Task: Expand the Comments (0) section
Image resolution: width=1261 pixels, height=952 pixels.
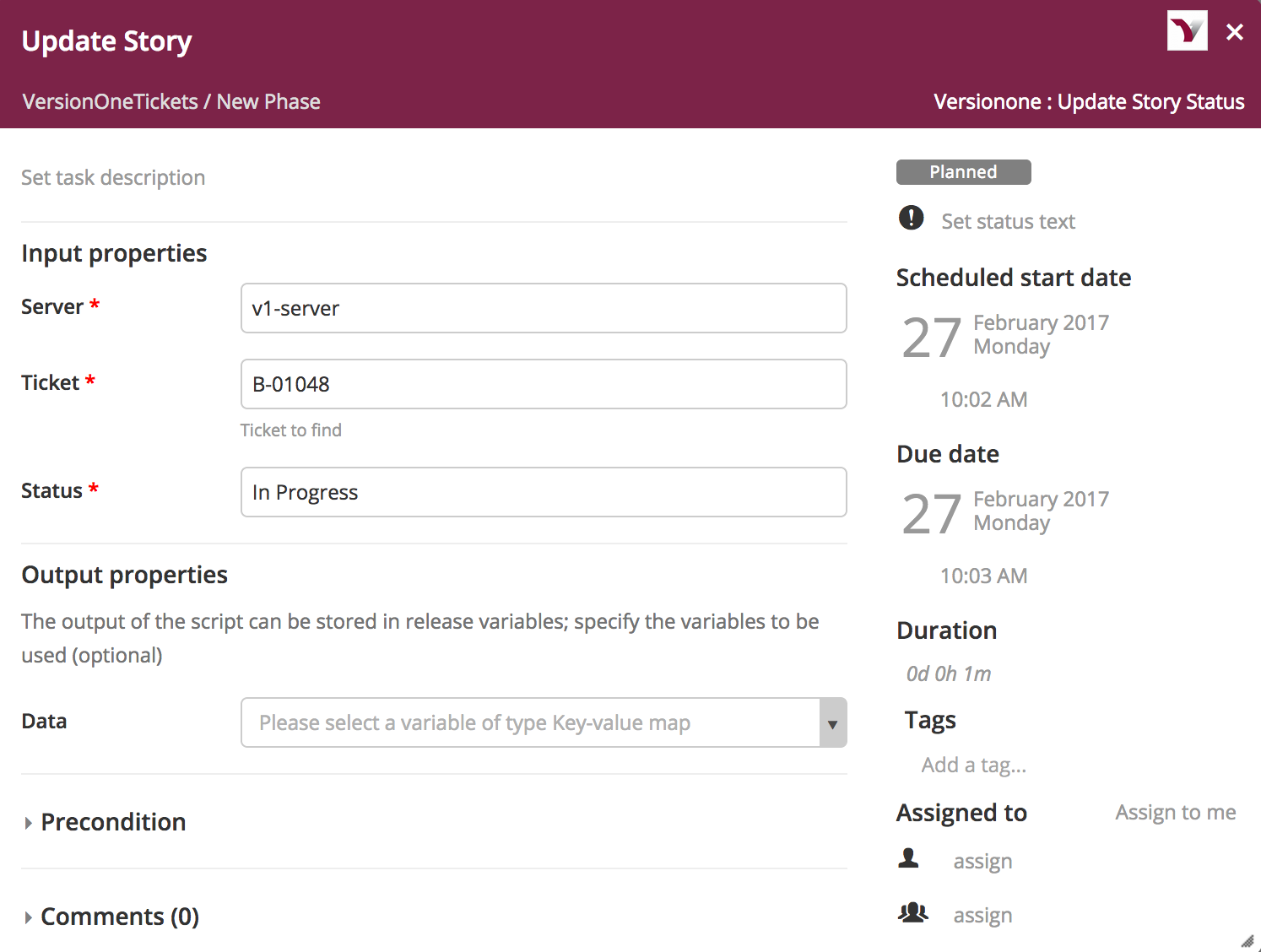Action: pyautogui.click(x=111, y=917)
